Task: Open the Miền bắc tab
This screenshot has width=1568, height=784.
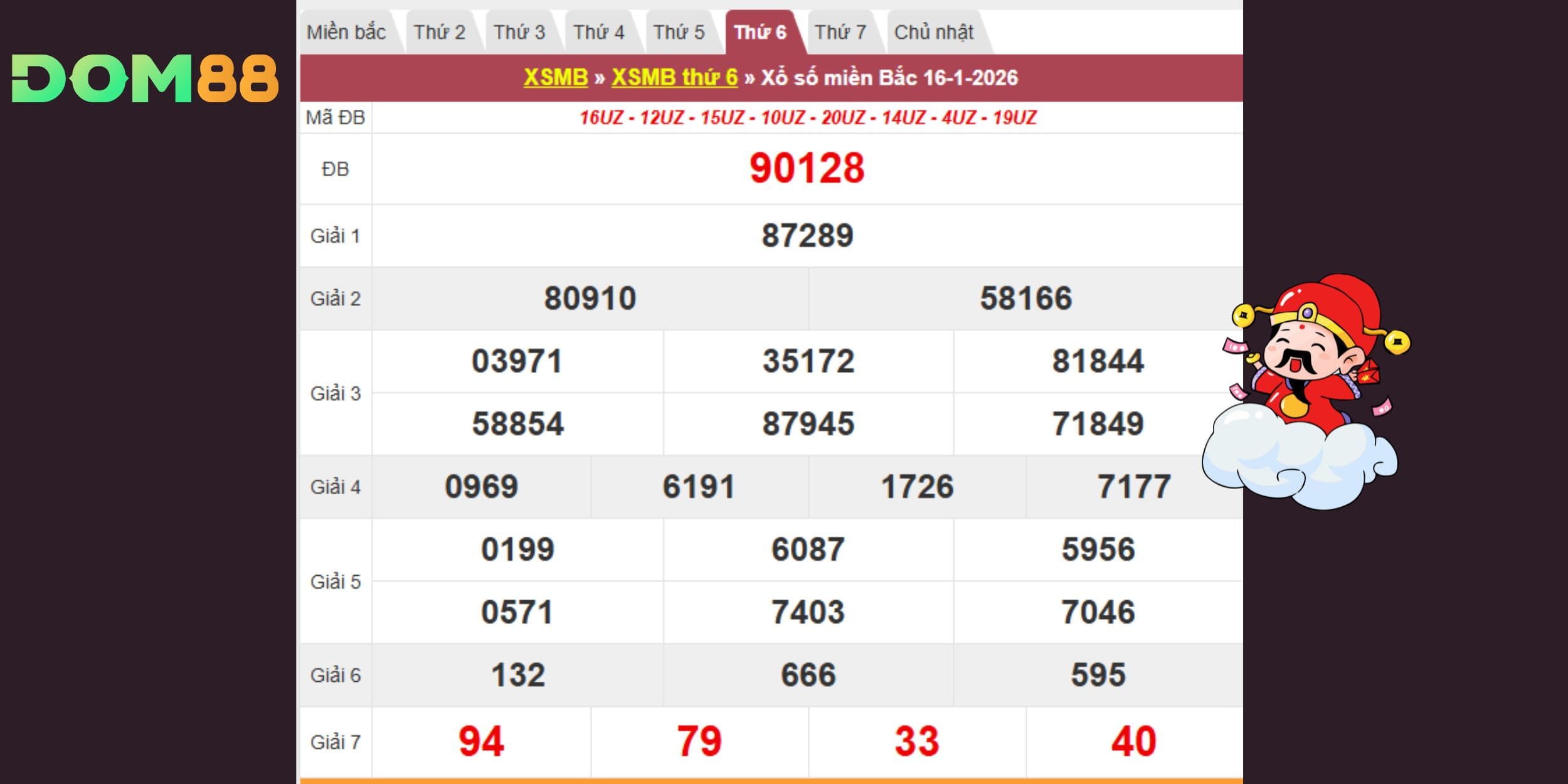Action: [x=346, y=32]
